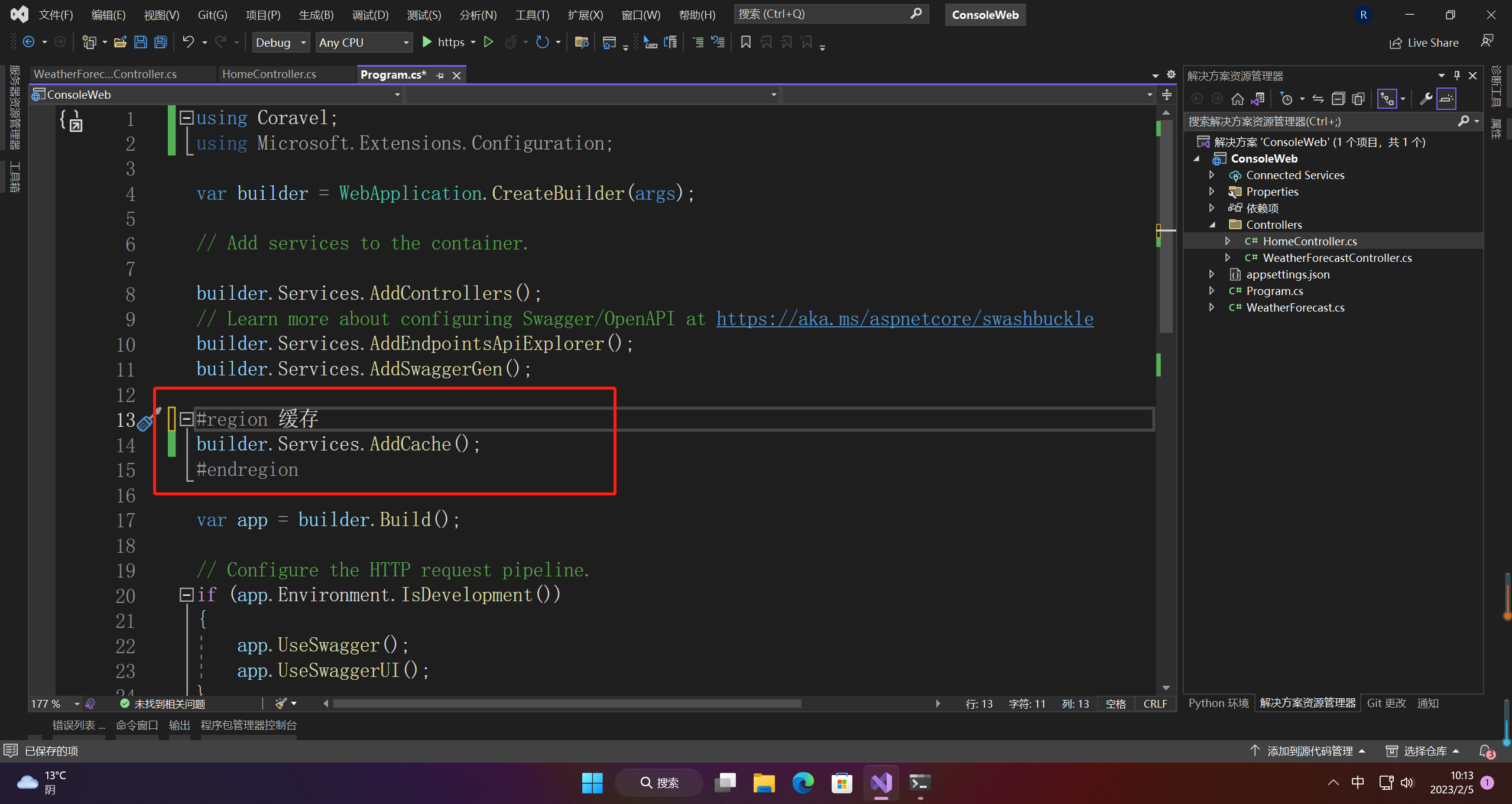Click the Hot Reload flame icon

click(511, 42)
